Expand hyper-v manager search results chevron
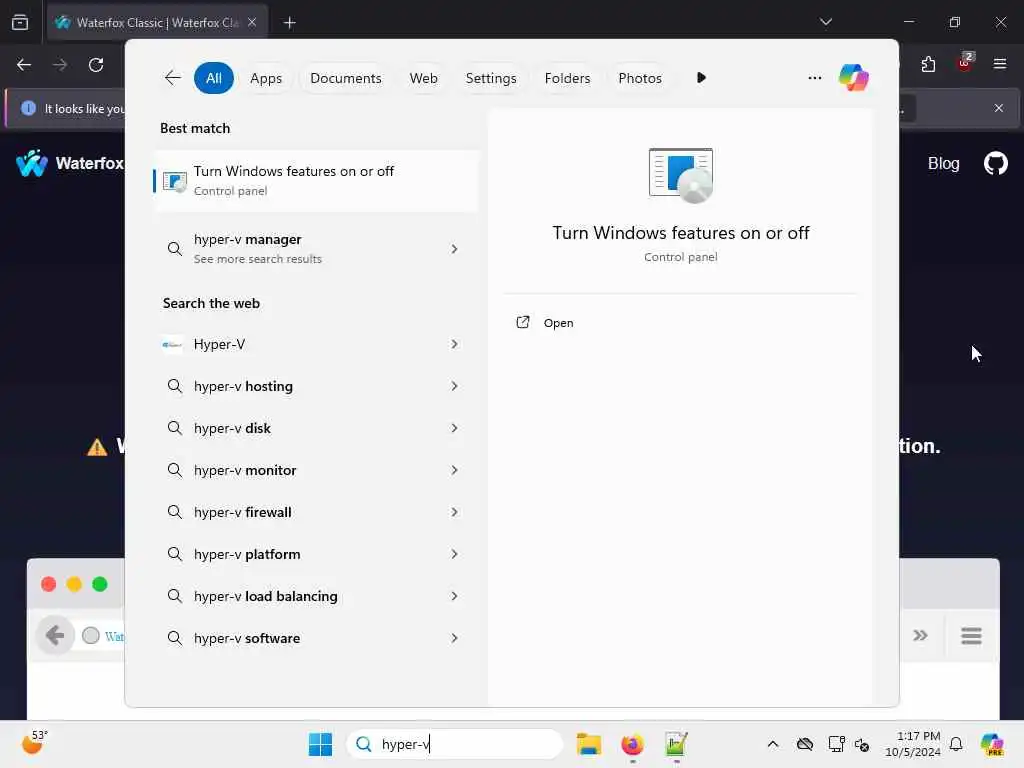The width and height of the screenshot is (1024, 768). (x=454, y=249)
